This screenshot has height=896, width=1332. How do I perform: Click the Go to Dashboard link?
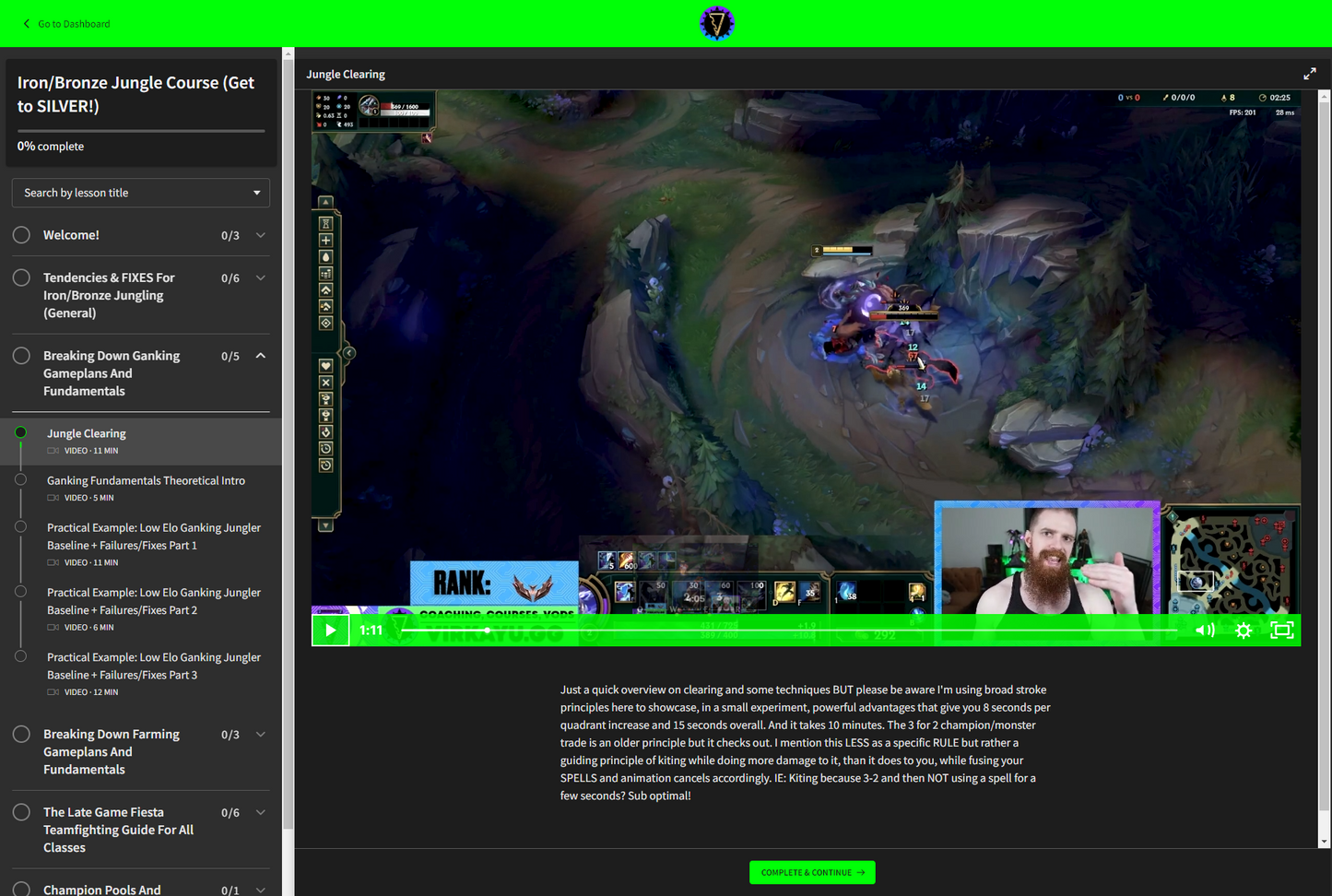74,24
